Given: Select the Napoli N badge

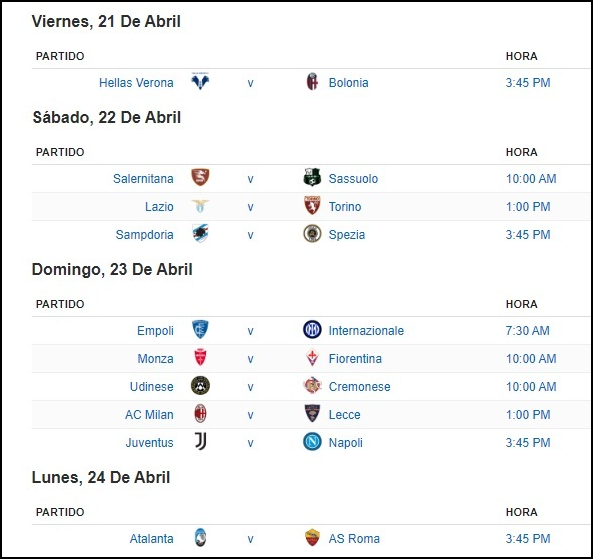Looking at the screenshot, I should [x=312, y=442].
